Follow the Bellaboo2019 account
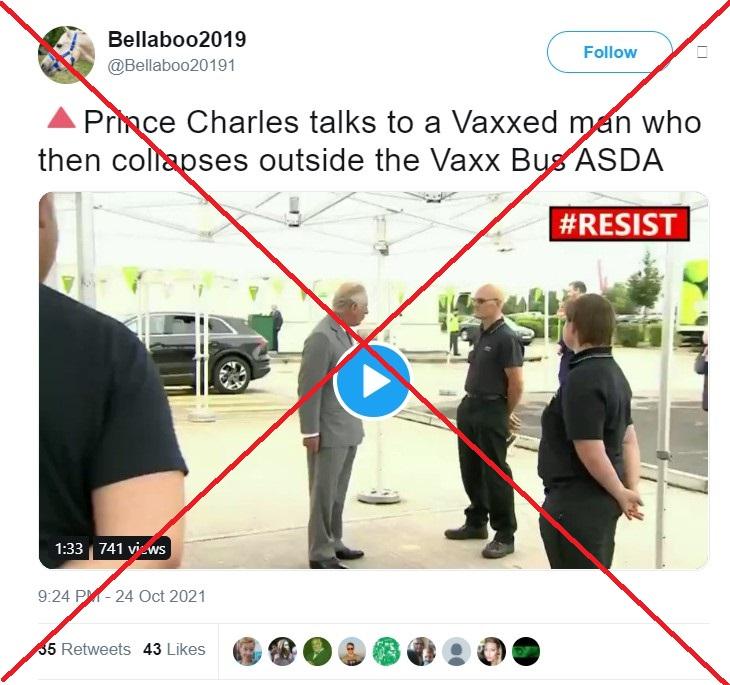 click(609, 52)
